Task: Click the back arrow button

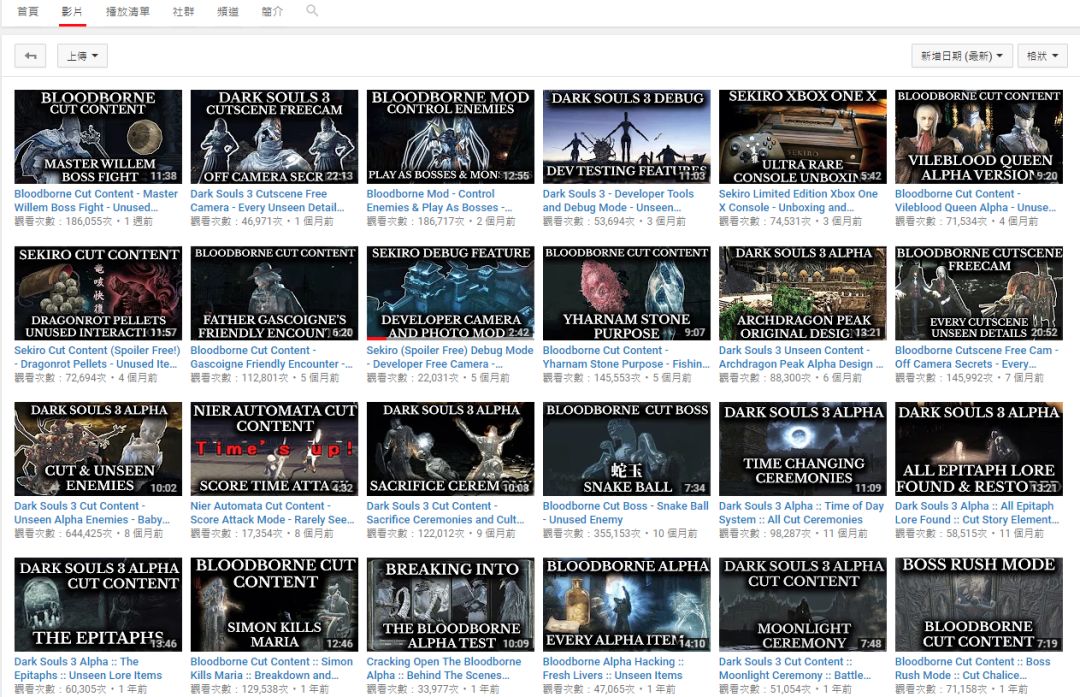Action: click(x=30, y=56)
